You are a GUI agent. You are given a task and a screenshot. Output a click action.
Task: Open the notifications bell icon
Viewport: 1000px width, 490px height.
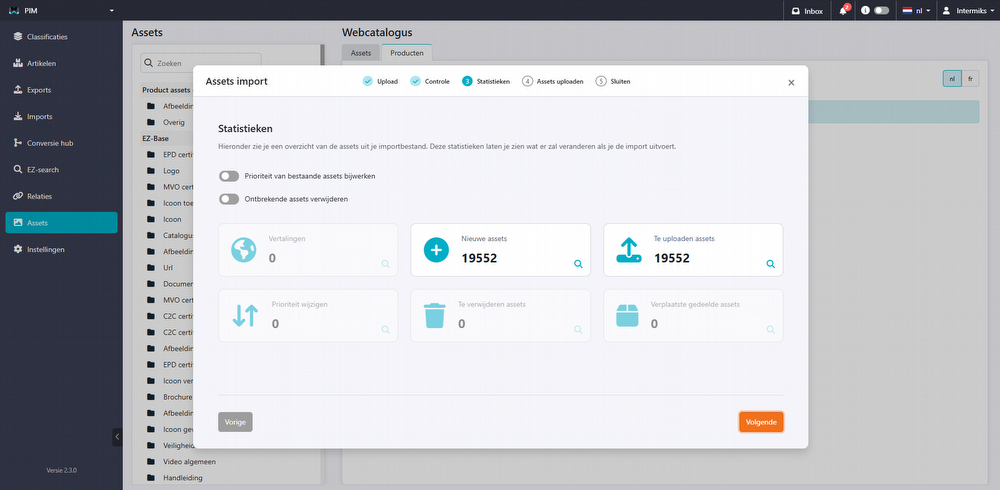coord(844,11)
